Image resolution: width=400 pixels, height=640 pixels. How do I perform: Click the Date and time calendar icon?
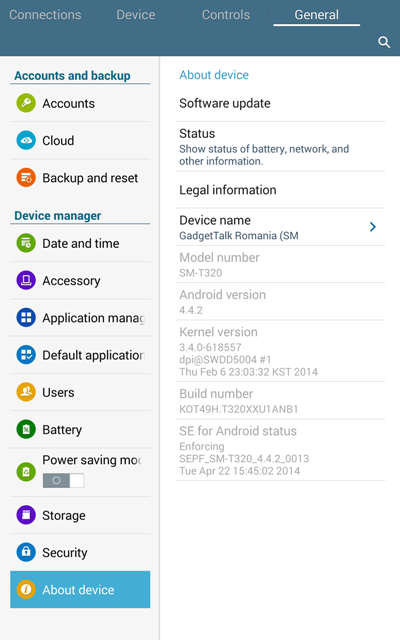26,243
